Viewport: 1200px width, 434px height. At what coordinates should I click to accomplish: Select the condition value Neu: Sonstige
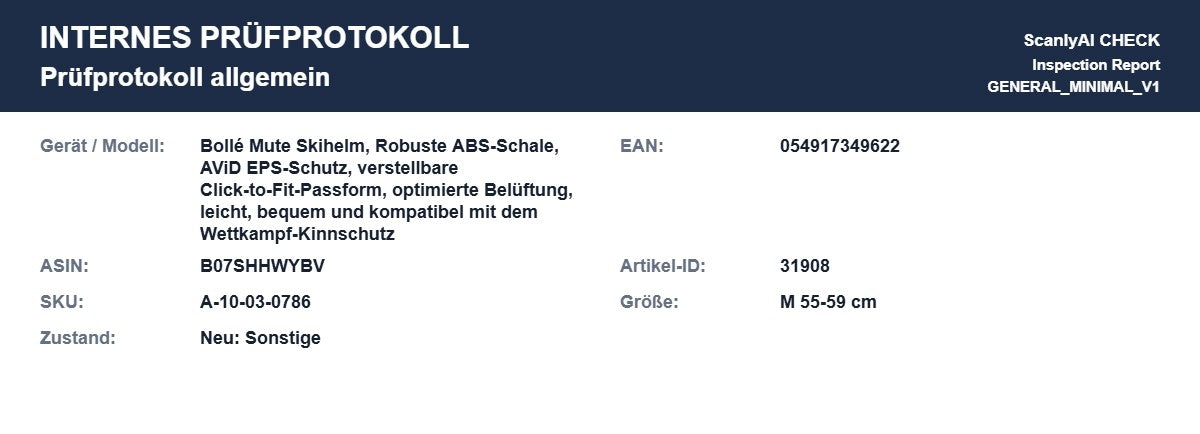coord(260,338)
